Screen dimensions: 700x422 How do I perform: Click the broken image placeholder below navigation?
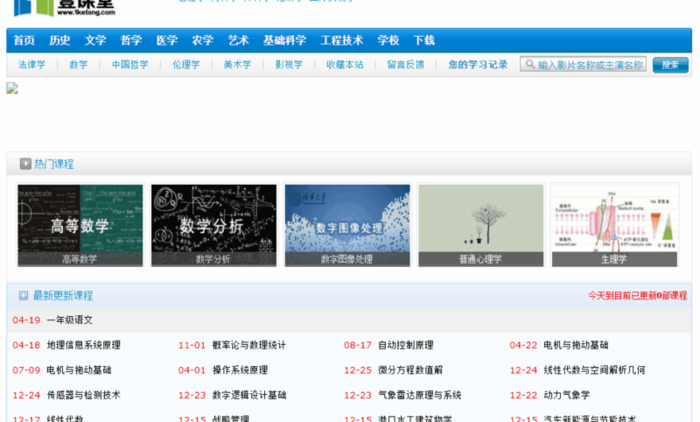coord(12,88)
